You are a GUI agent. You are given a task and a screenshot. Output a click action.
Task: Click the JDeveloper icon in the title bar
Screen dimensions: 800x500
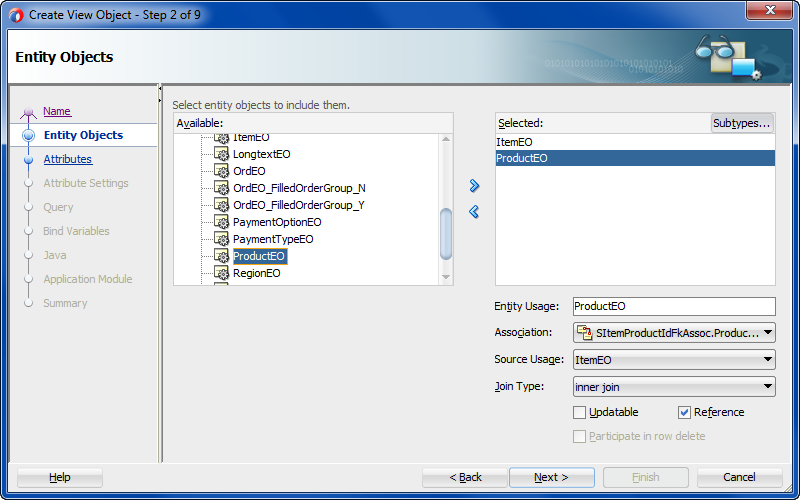tap(16, 15)
